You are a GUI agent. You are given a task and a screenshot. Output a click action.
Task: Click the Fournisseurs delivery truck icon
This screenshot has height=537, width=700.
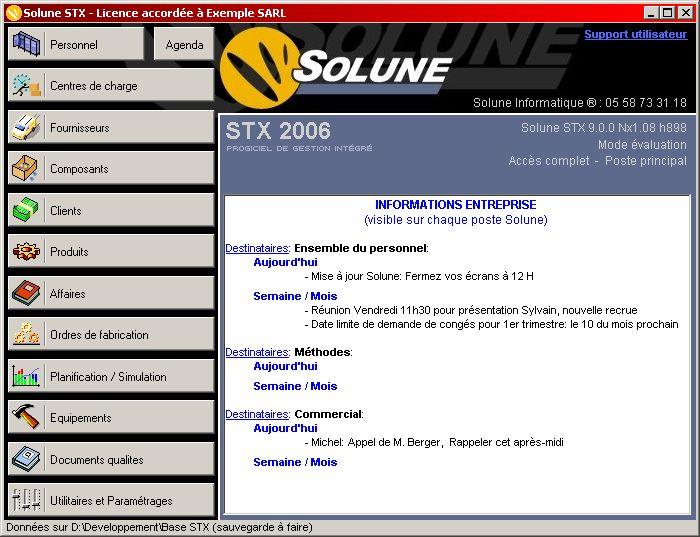pyautogui.click(x=26, y=127)
